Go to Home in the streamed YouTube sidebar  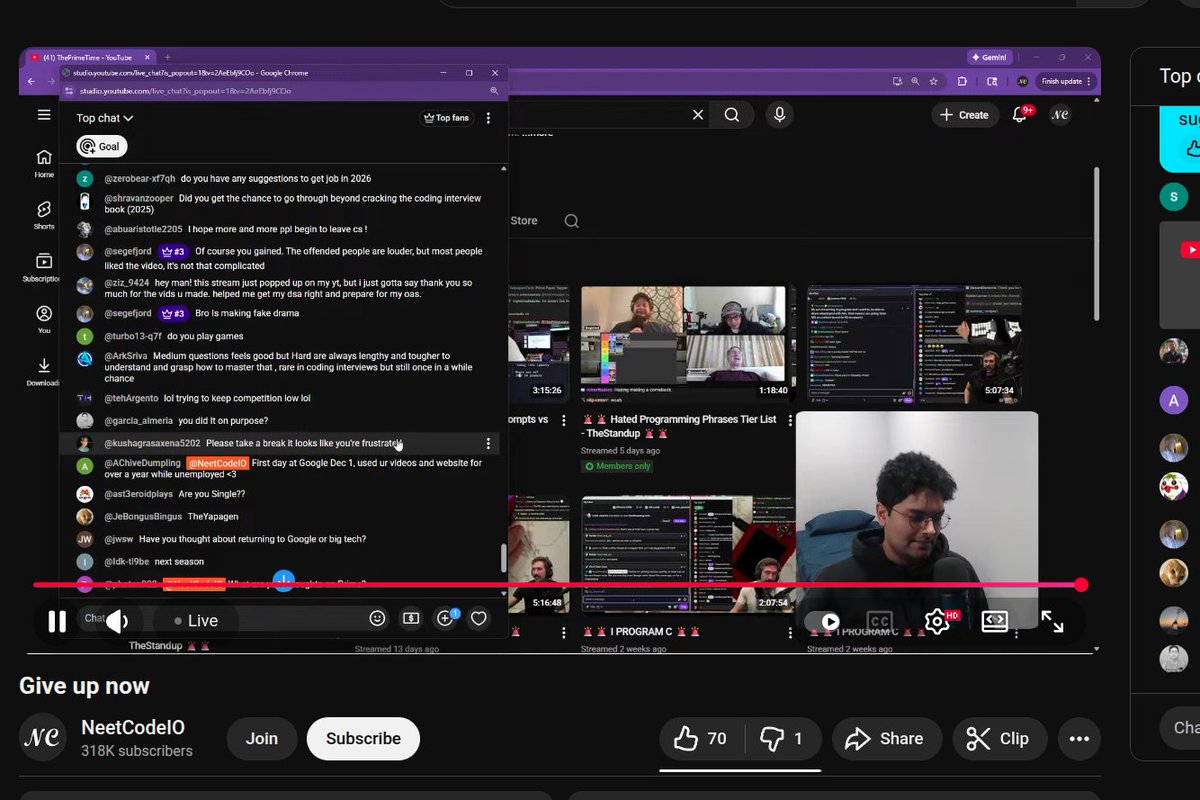tap(44, 163)
